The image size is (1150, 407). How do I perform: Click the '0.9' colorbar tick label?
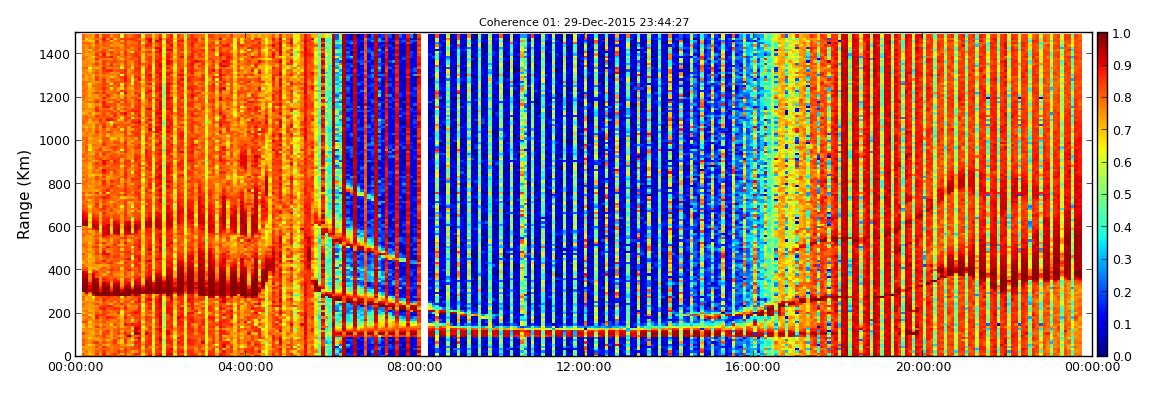tap(1122, 66)
